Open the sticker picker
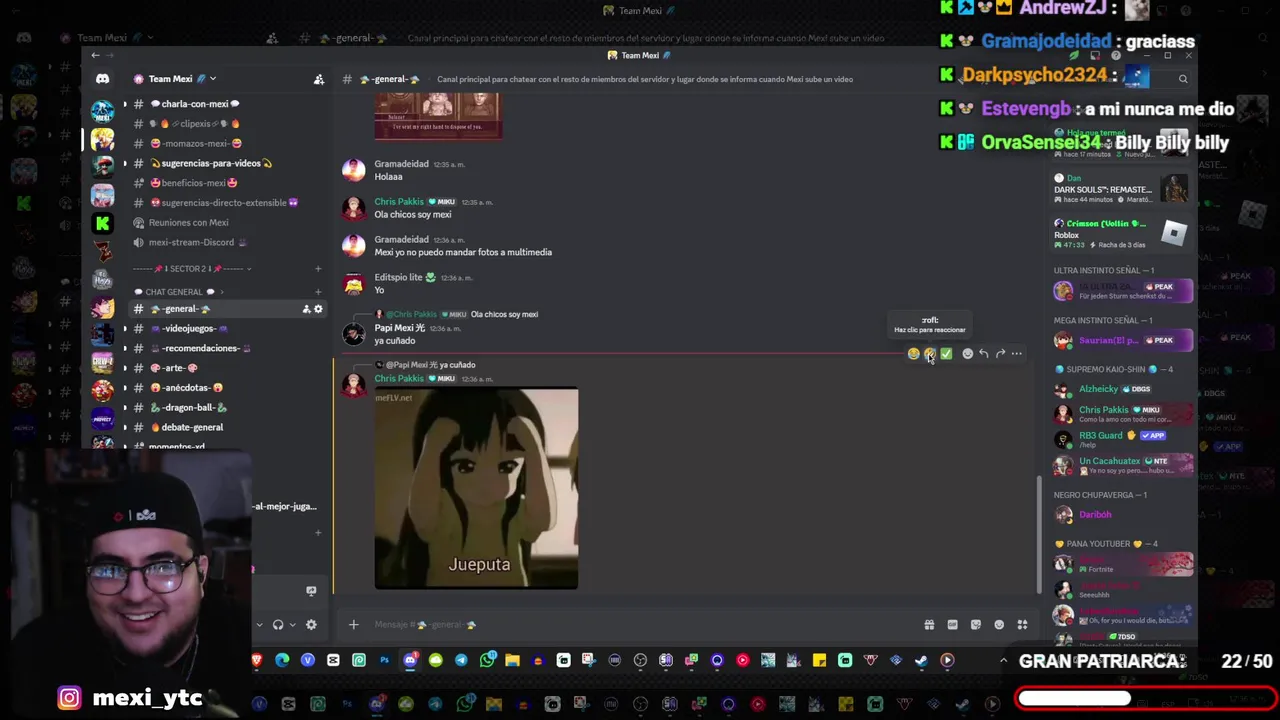The width and height of the screenshot is (1280, 720). pos(976,625)
